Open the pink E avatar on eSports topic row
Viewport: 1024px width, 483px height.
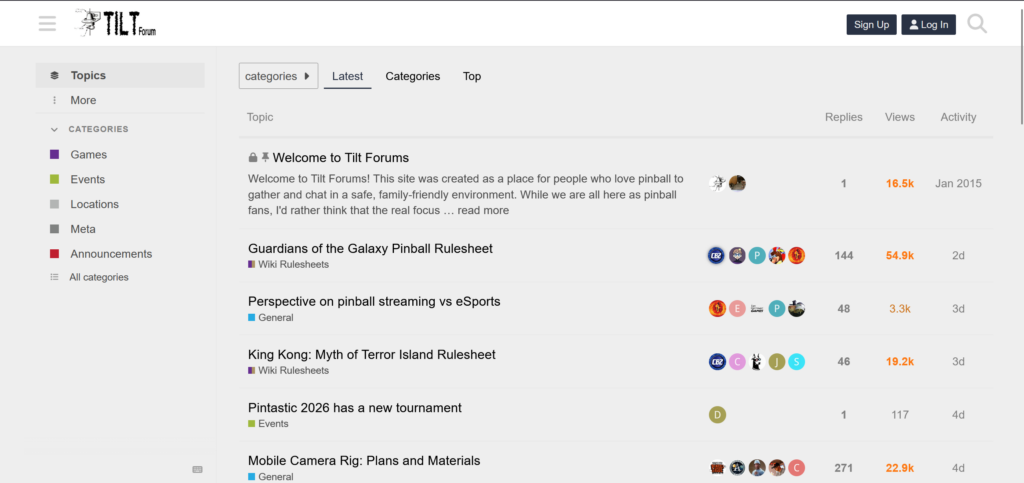pyautogui.click(x=737, y=309)
